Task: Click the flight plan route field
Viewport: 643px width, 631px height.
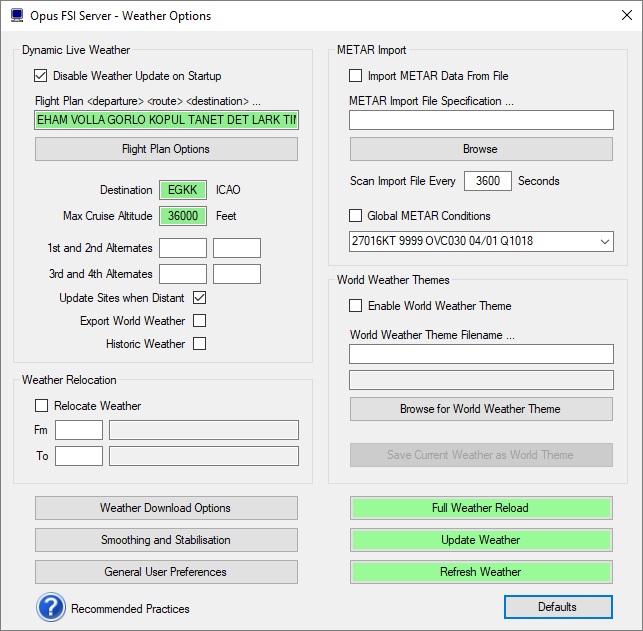Action: pos(166,120)
